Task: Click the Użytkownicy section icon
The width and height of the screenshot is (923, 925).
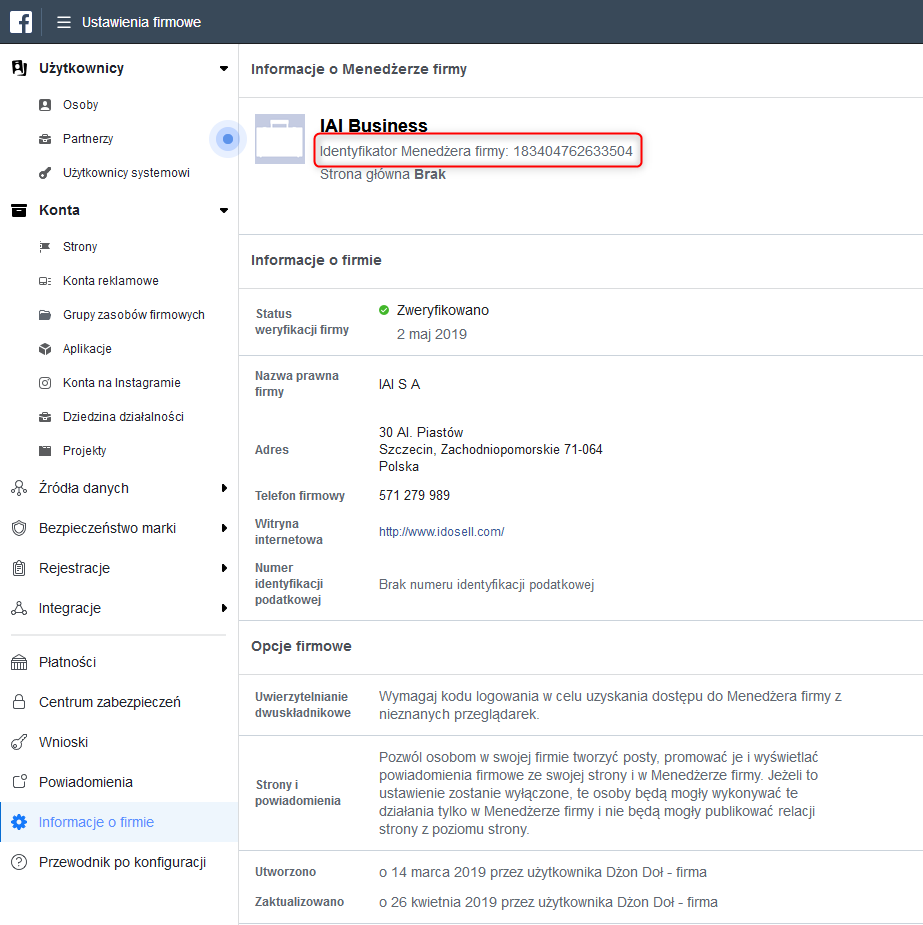Action: [x=19, y=68]
